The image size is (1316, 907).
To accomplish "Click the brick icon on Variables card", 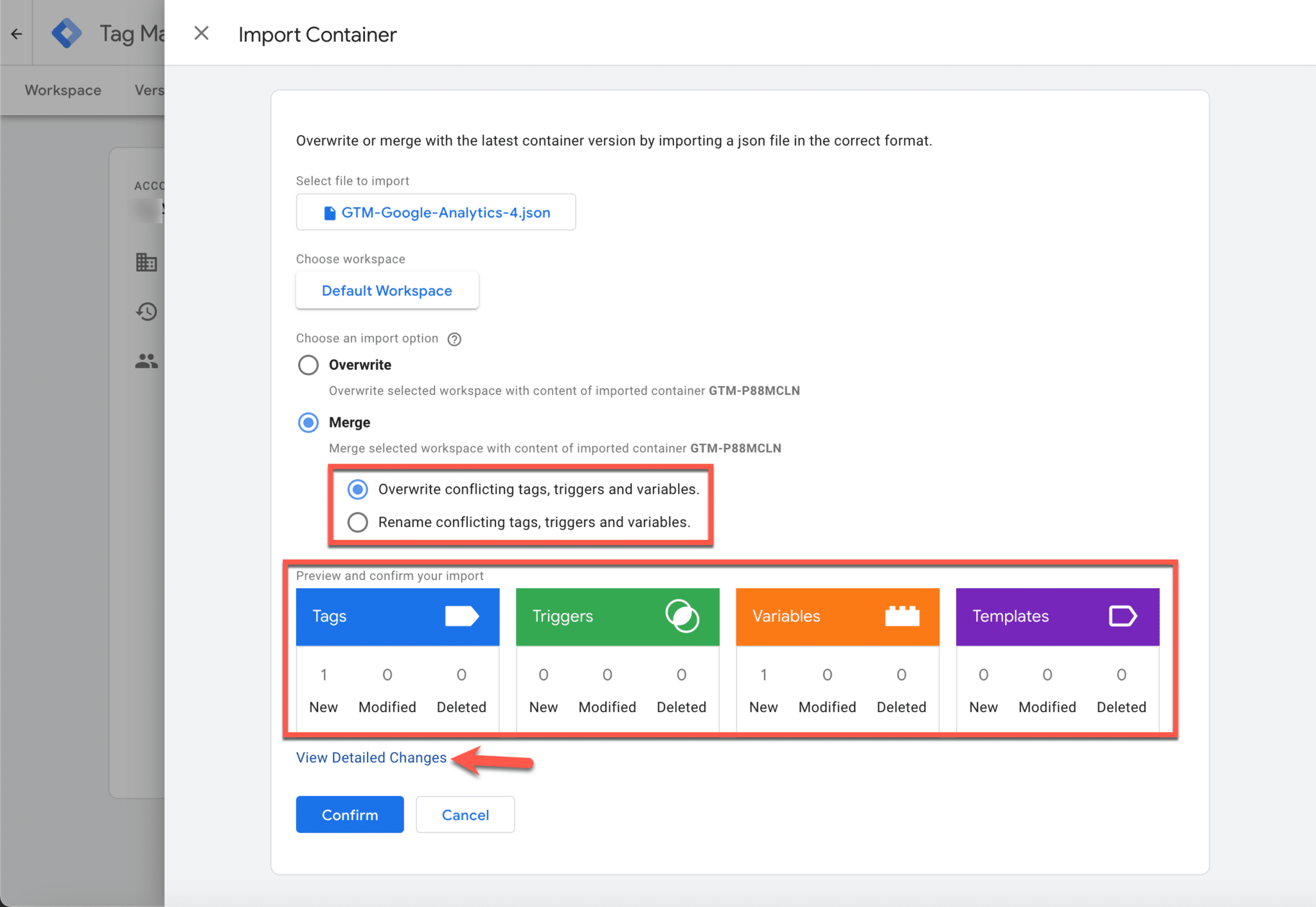I will 902,616.
